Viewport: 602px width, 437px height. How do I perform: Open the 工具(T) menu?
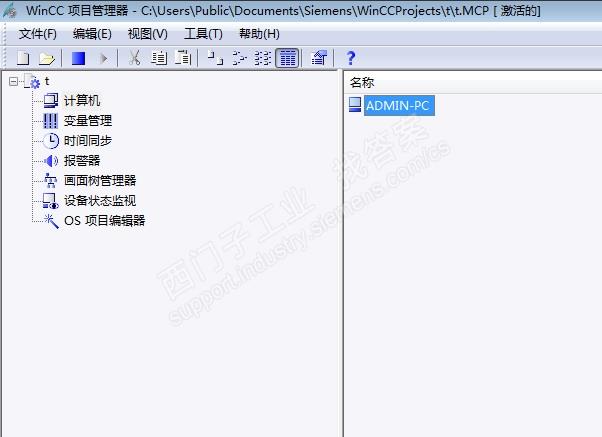[x=203, y=34]
